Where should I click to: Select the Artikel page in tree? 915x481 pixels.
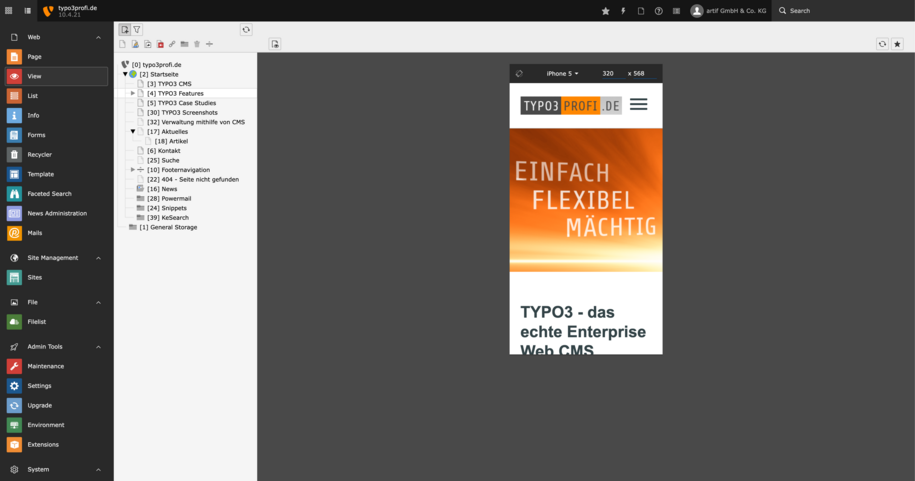click(x=171, y=141)
